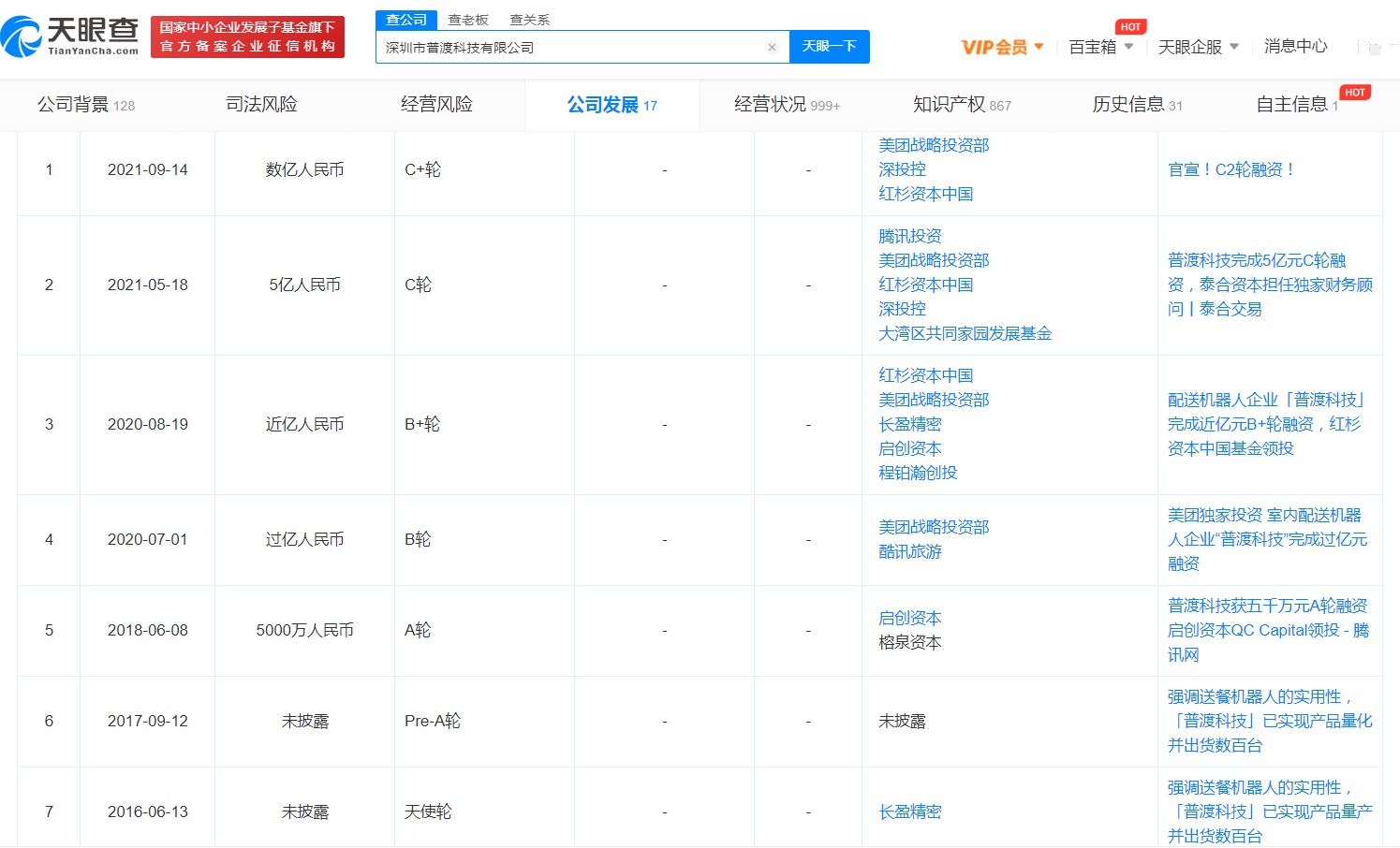Open the 天眼企服 dropdown menu
This screenshot has height=848, width=1400.
pos(1199,47)
